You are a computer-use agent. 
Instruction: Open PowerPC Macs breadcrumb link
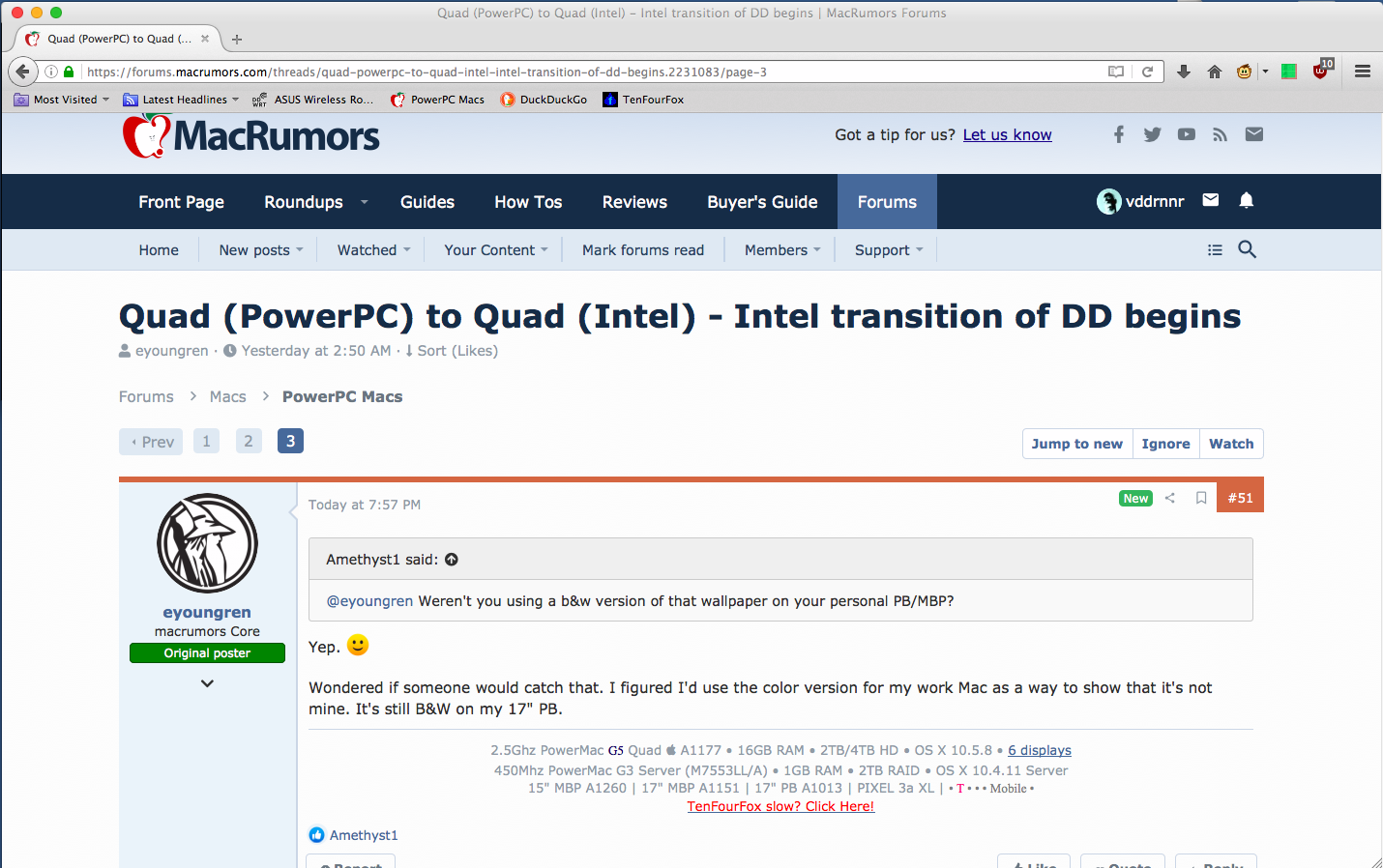(x=342, y=396)
